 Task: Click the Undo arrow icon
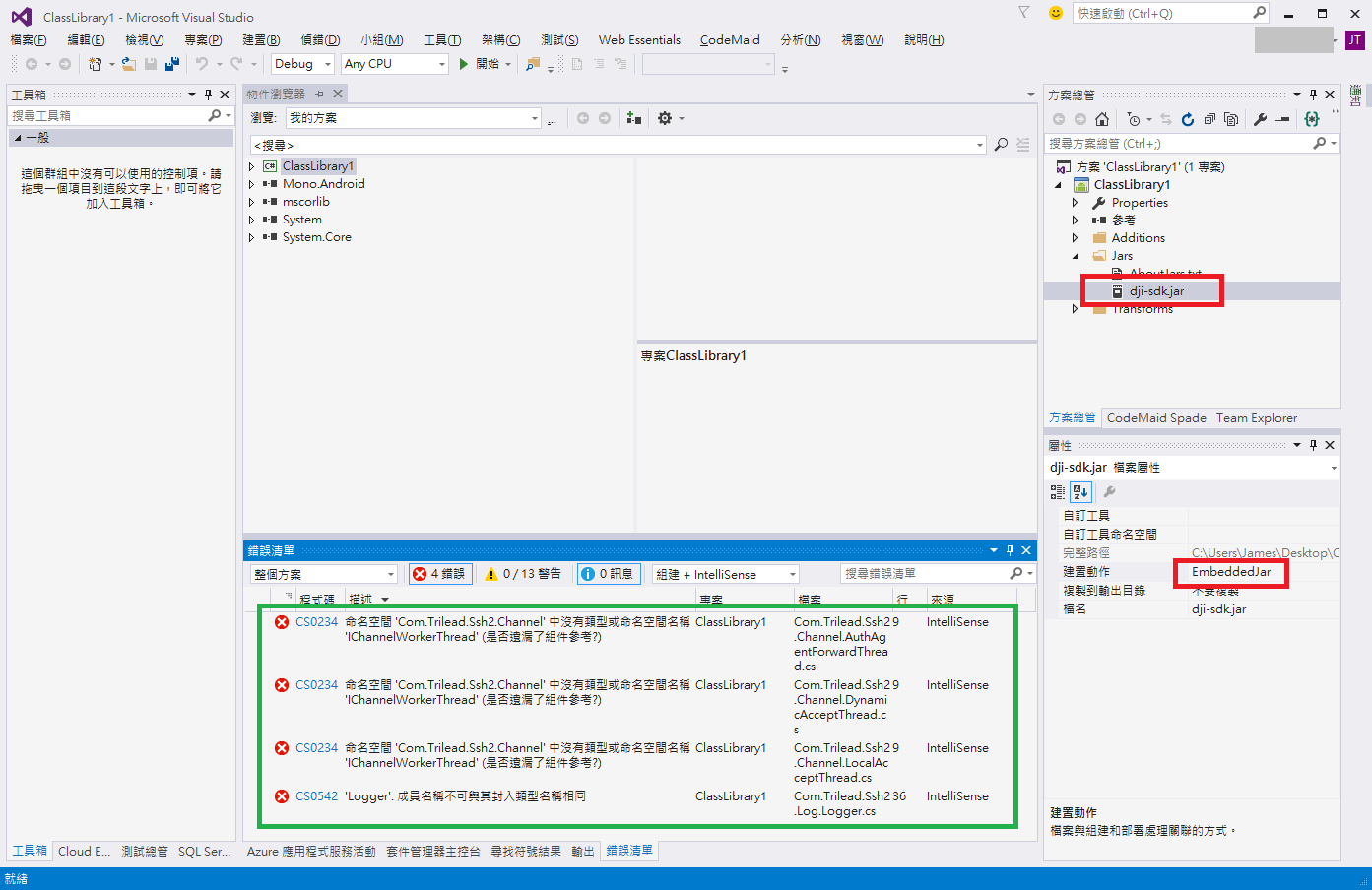[202, 64]
